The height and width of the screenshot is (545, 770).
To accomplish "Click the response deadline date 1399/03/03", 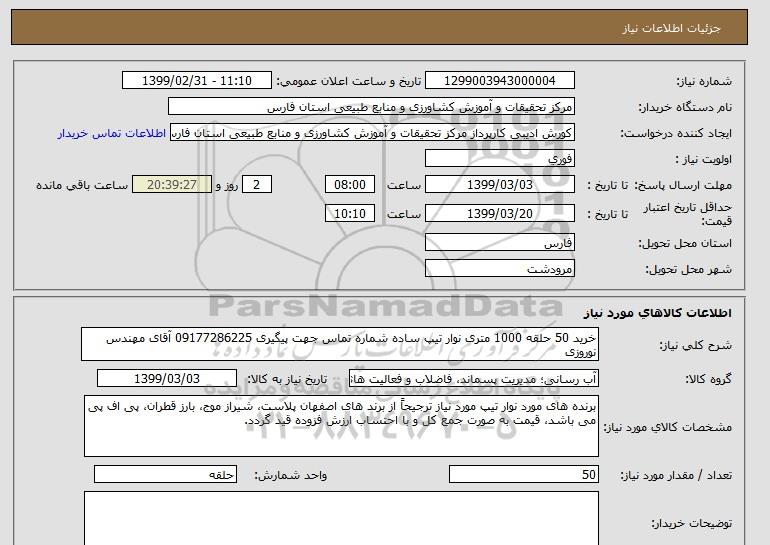I will tap(499, 185).
